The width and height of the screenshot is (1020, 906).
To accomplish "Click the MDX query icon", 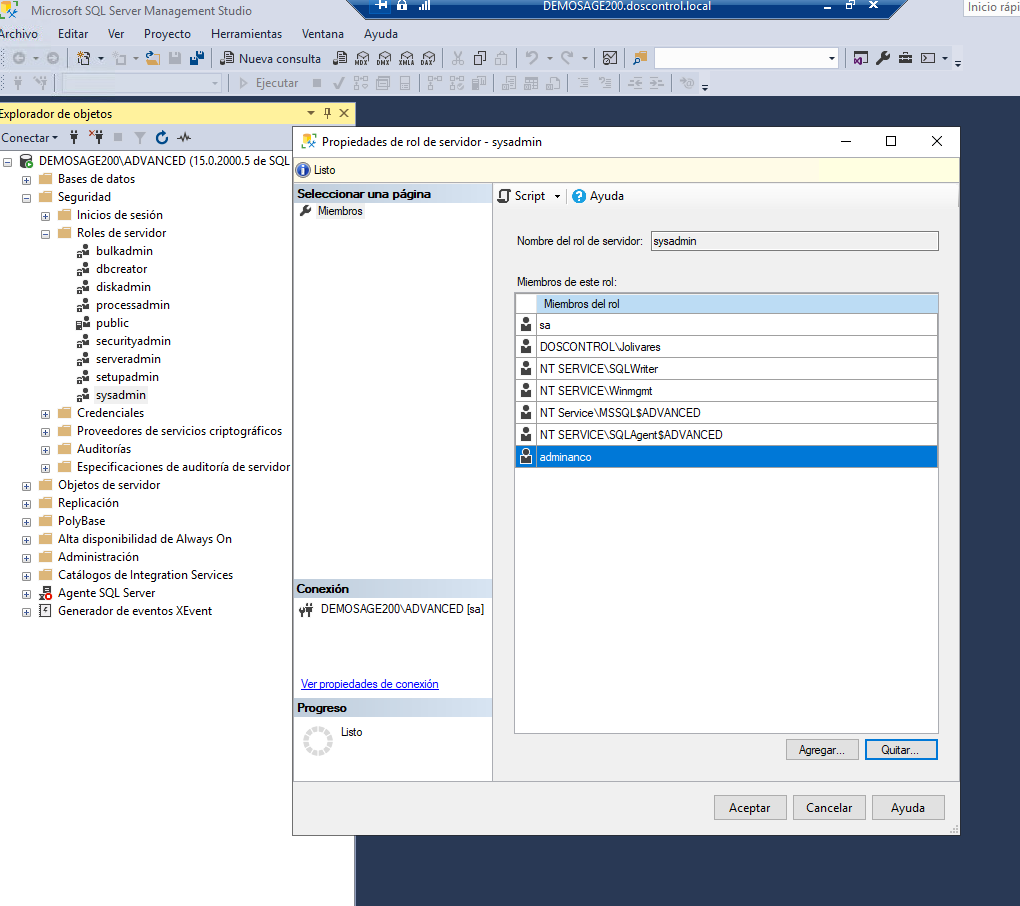I will (x=362, y=59).
